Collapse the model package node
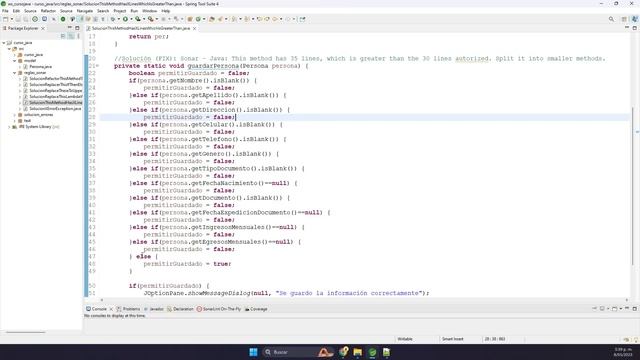The width and height of the screenshot is (640, 360). (15, 60)
